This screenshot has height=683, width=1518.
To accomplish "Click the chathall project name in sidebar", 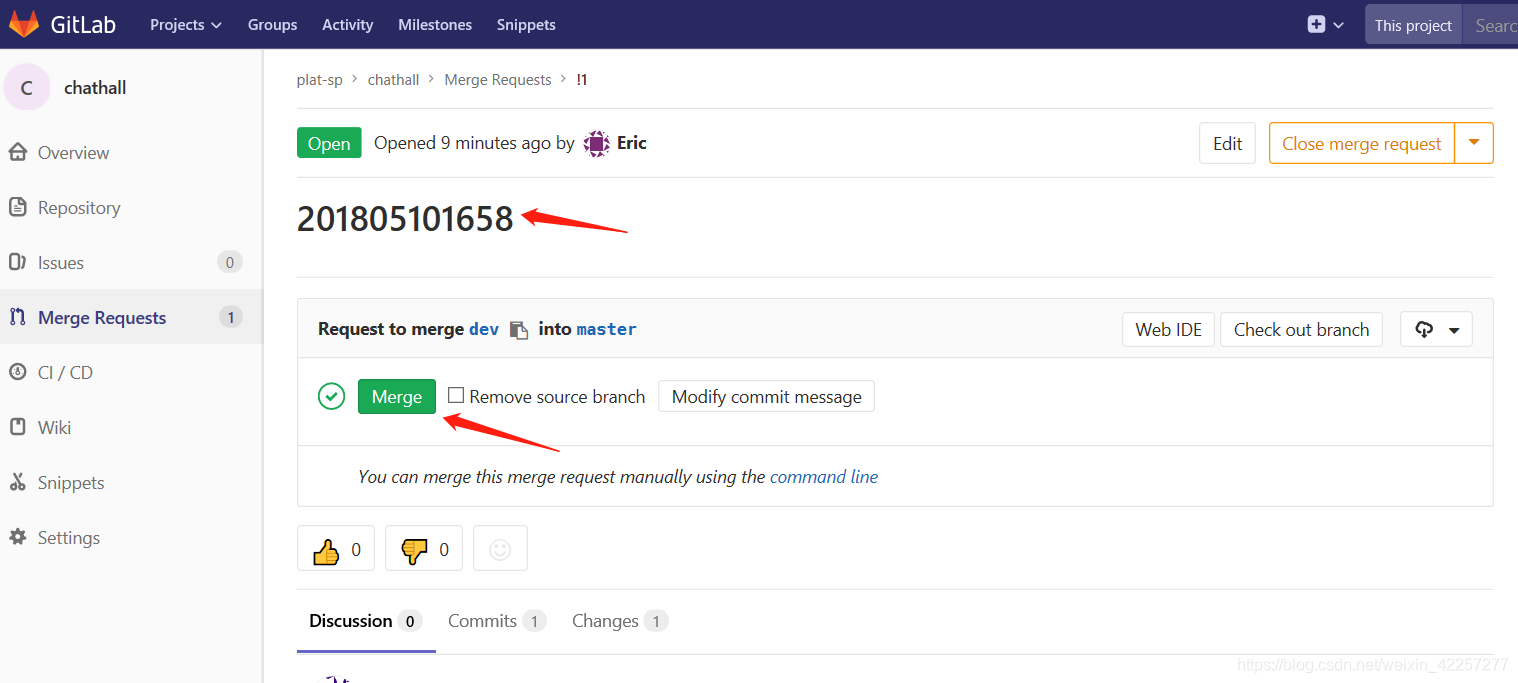I will point(95,88).
